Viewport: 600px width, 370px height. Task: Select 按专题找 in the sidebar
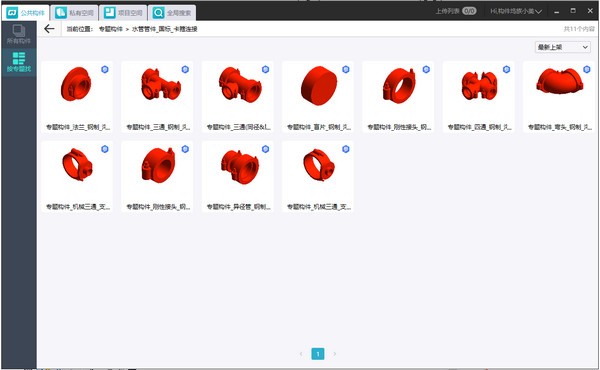point(19,62)
